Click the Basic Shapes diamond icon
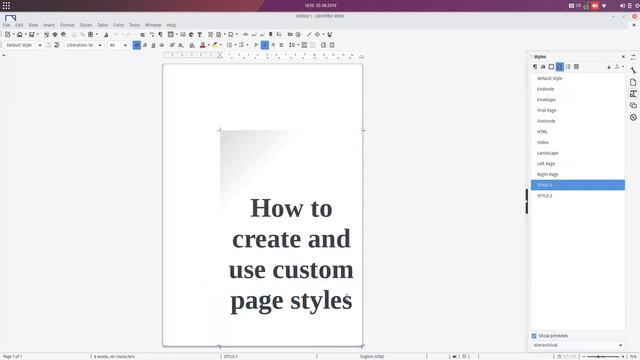This screenshot has width=640, height=360. [317, 35]
